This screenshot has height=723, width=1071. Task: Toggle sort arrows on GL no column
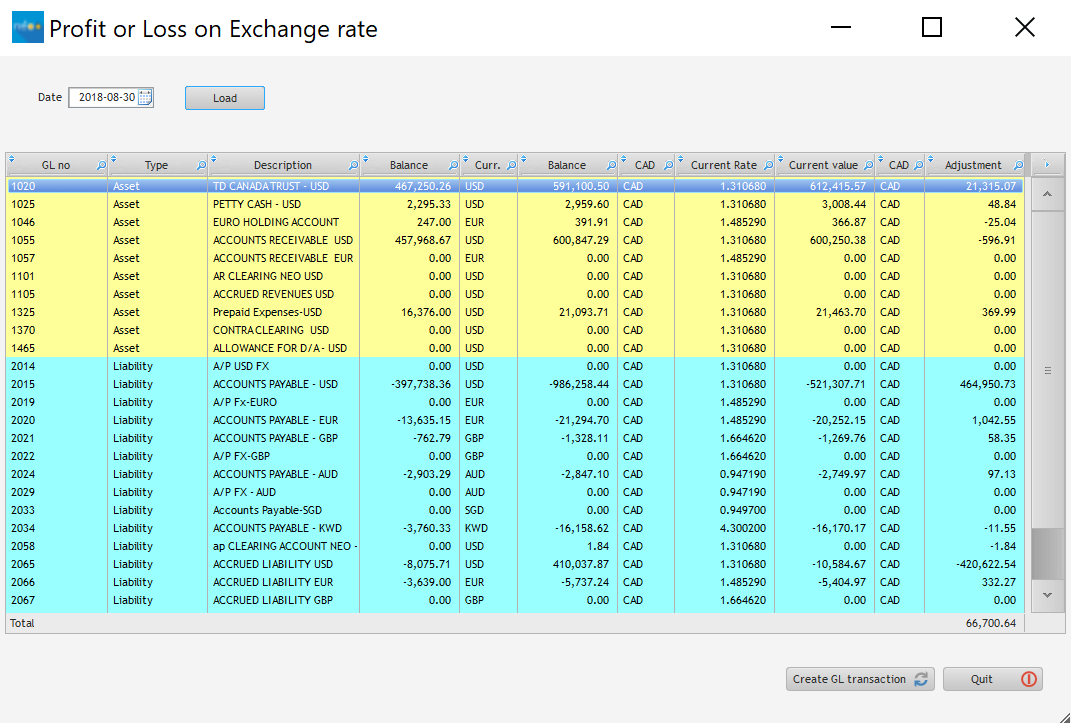click(12, 159)
